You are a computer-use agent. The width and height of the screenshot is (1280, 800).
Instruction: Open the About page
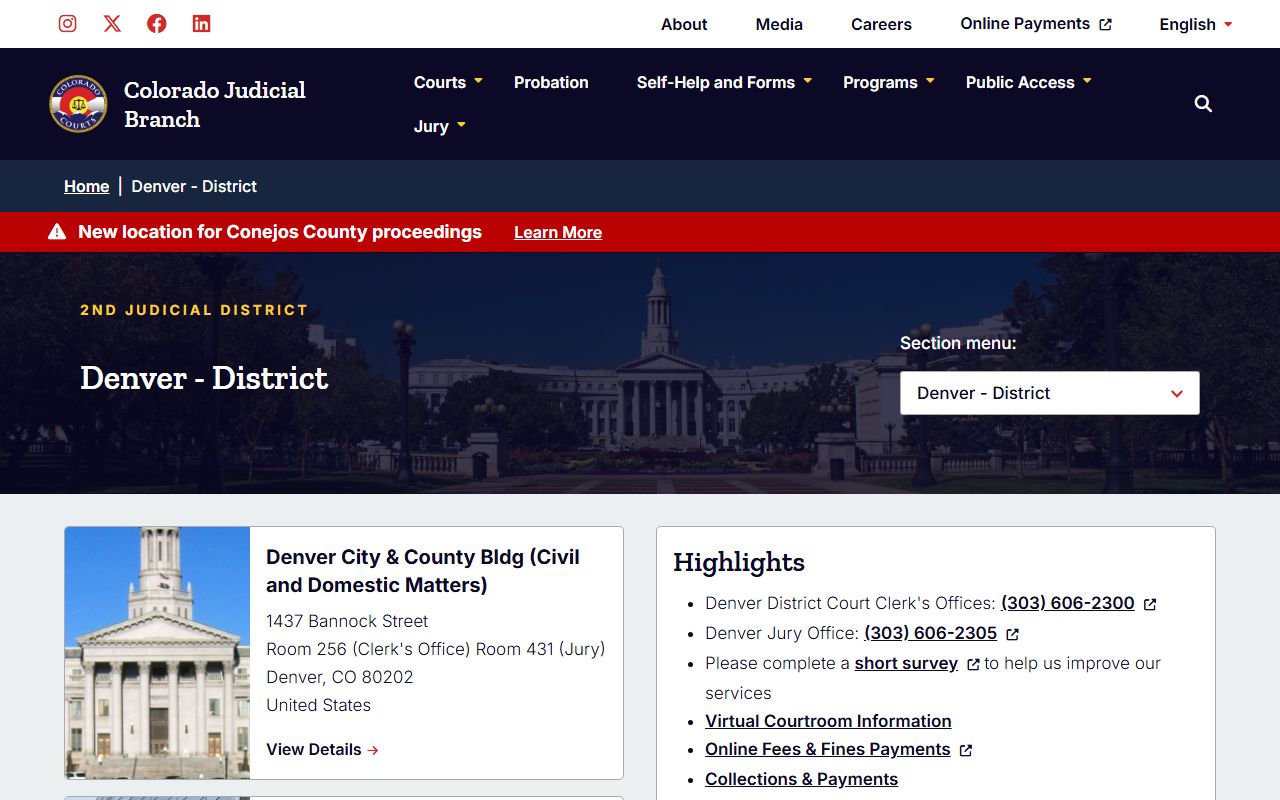coord(684,24)
